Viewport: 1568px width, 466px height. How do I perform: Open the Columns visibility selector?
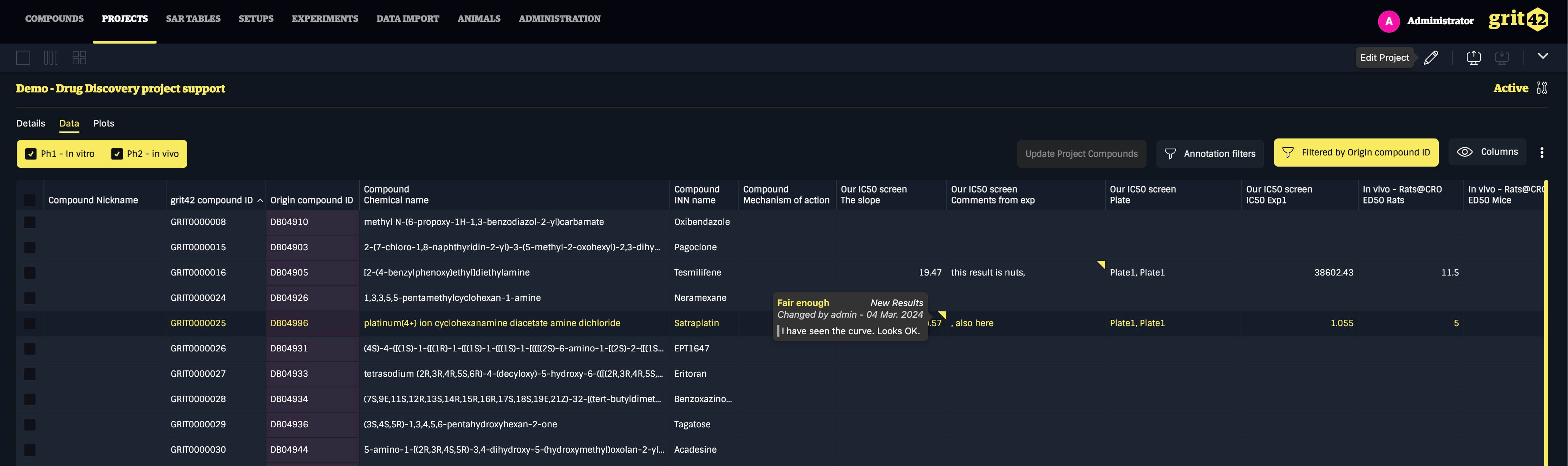(x=1487, y=152)
